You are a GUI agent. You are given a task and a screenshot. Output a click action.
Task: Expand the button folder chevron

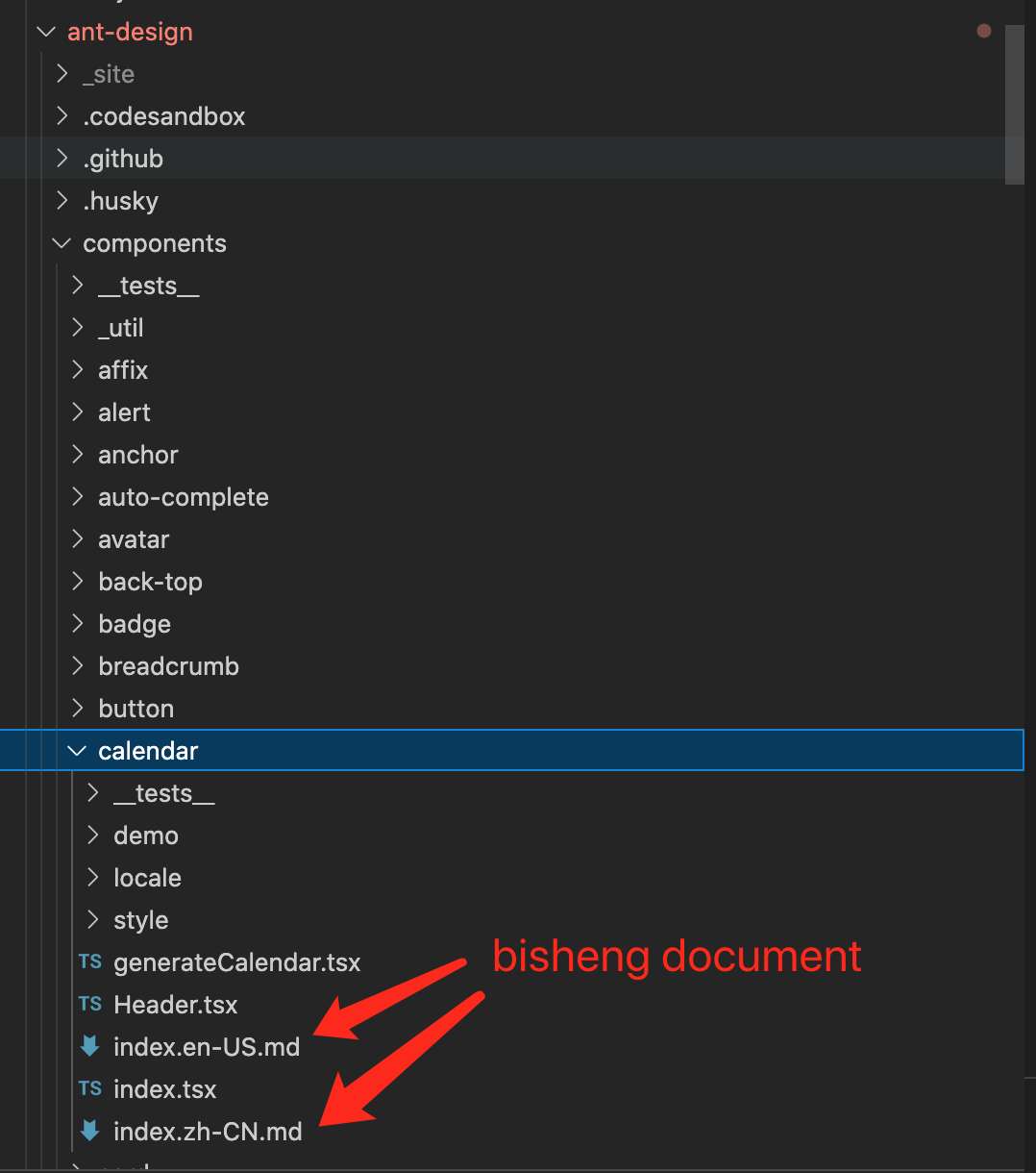[78, 709]
